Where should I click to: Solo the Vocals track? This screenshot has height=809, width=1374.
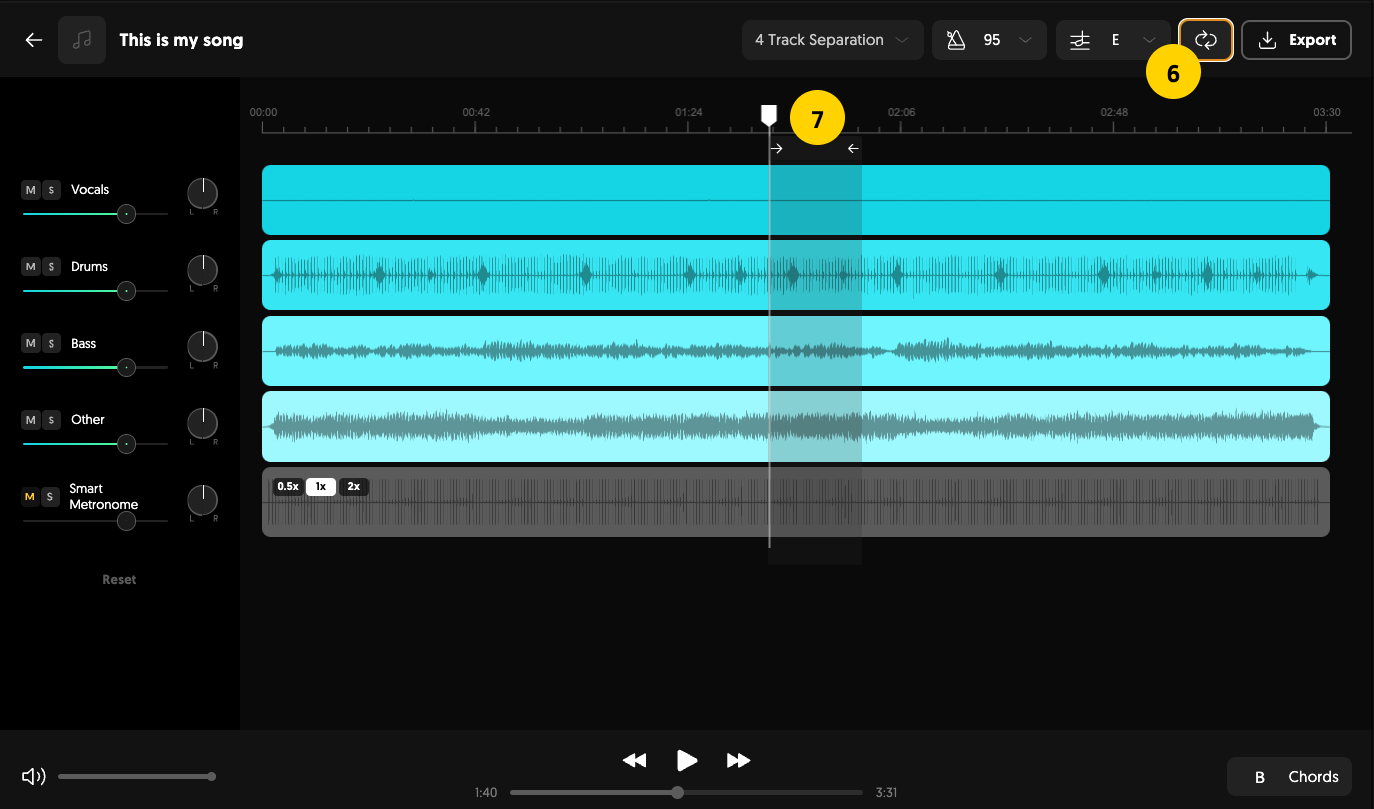pyautogui.click(x=51, y=190)
